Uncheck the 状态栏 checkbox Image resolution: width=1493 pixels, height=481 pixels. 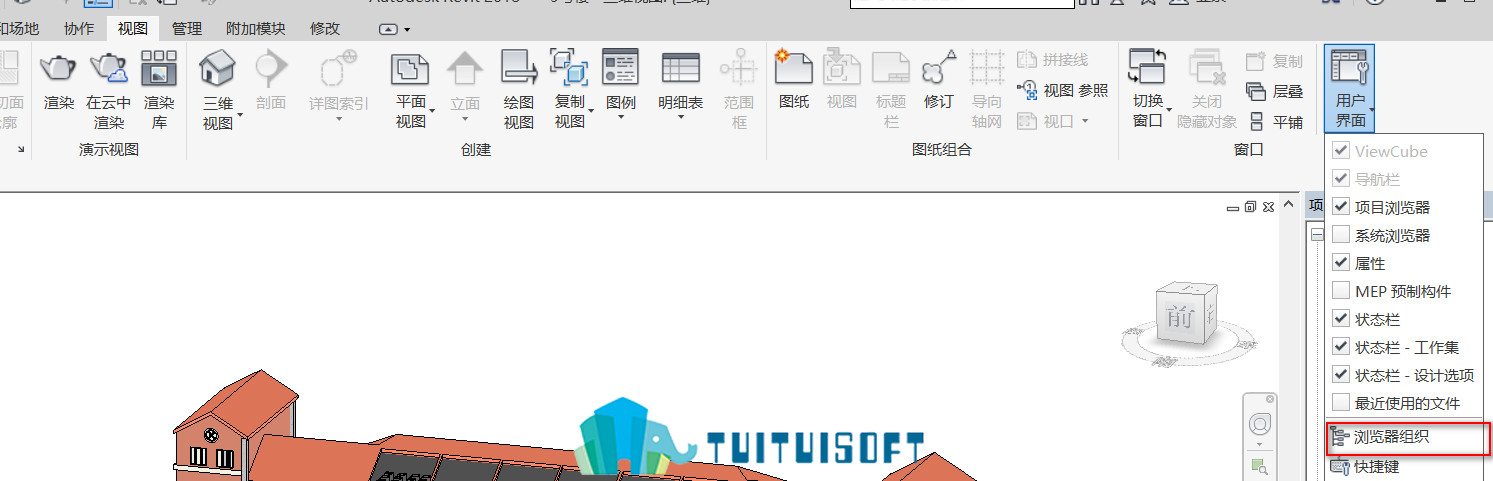[1342, 319]
